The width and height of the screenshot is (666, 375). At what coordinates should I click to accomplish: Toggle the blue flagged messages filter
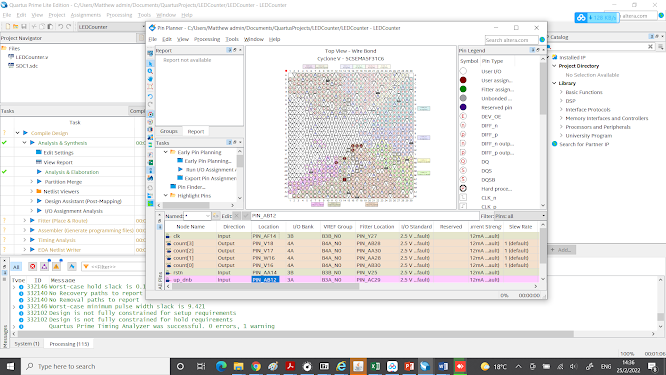click(x=71, y=267)
